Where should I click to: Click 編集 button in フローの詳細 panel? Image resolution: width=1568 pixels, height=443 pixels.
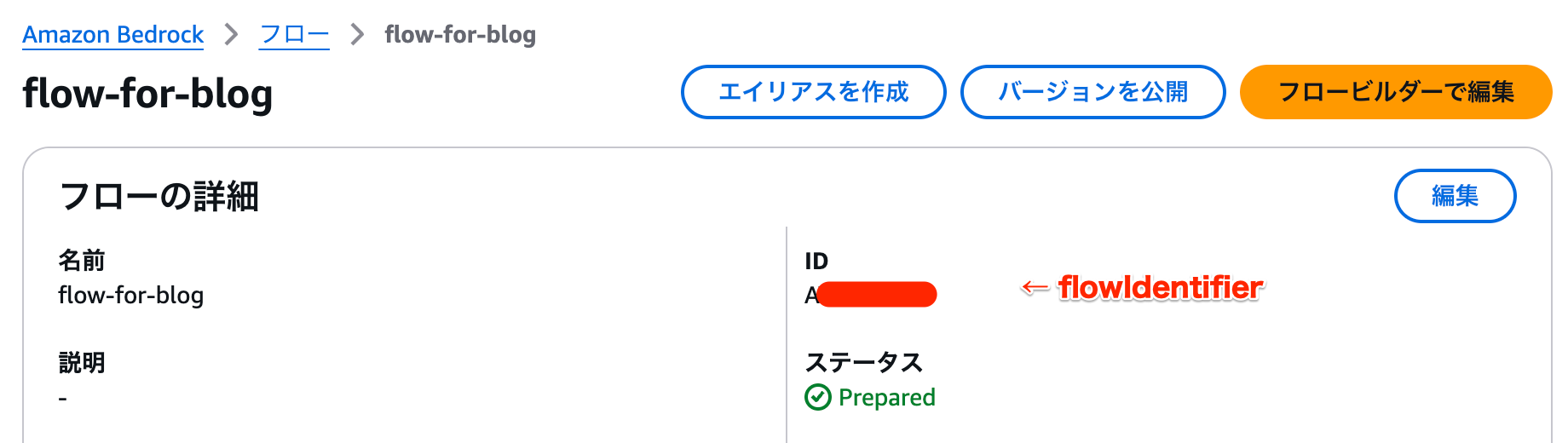[1455, 196]
